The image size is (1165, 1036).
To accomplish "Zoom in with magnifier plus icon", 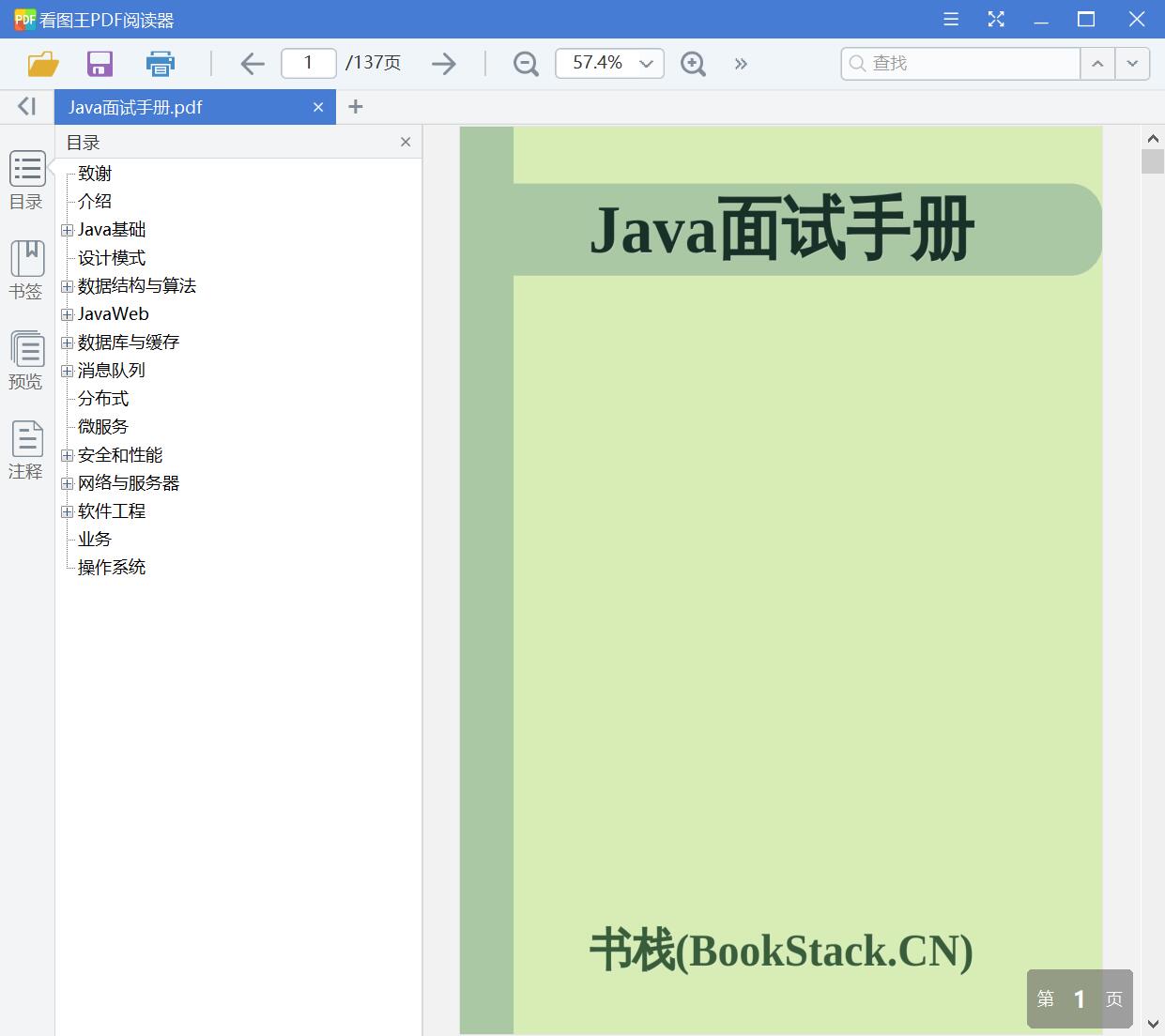I will pyautogui.click(x=693, y=63).
